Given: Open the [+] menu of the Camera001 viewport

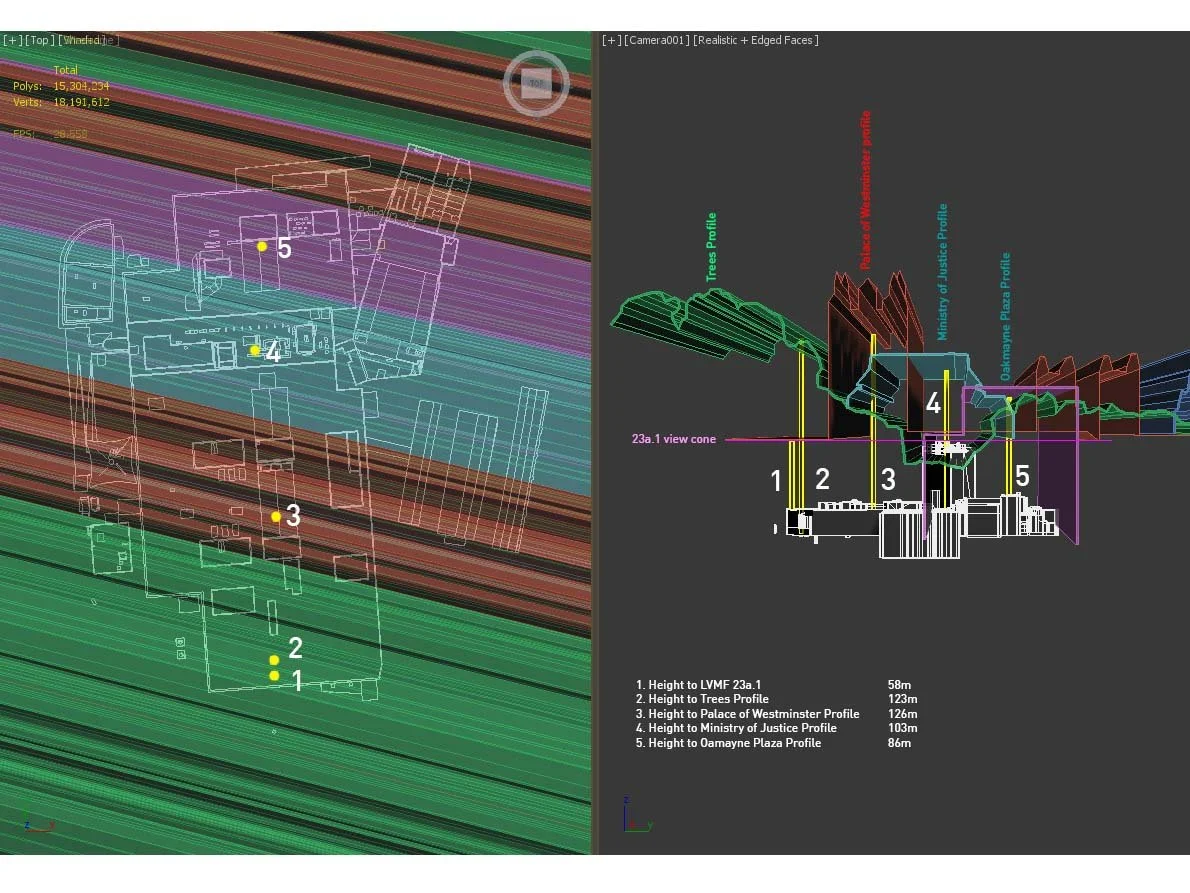Looking at the screenshot, I should tap(612, 40).
